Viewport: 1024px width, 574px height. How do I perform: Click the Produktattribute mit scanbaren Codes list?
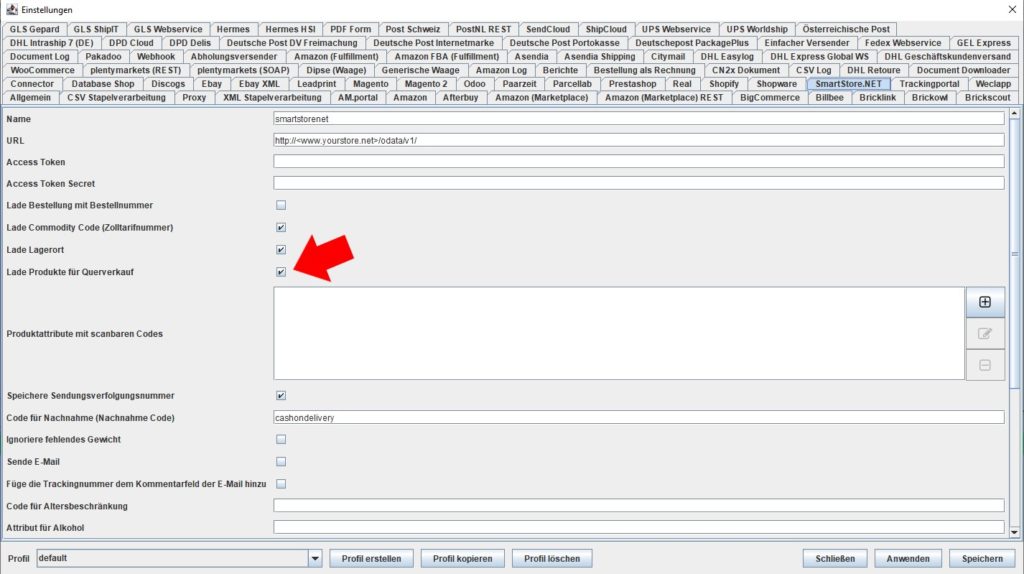click(619, 333)
